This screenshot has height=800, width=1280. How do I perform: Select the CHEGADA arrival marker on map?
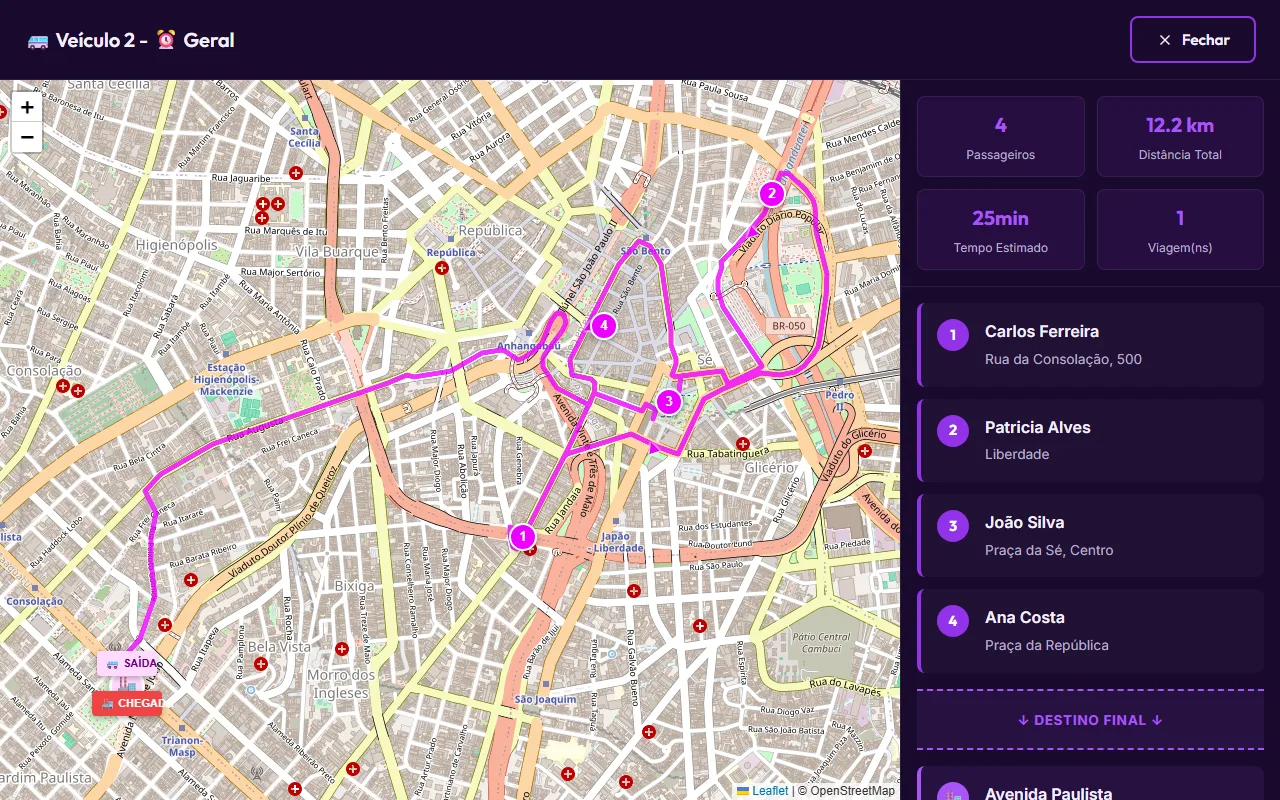point(127,703)
